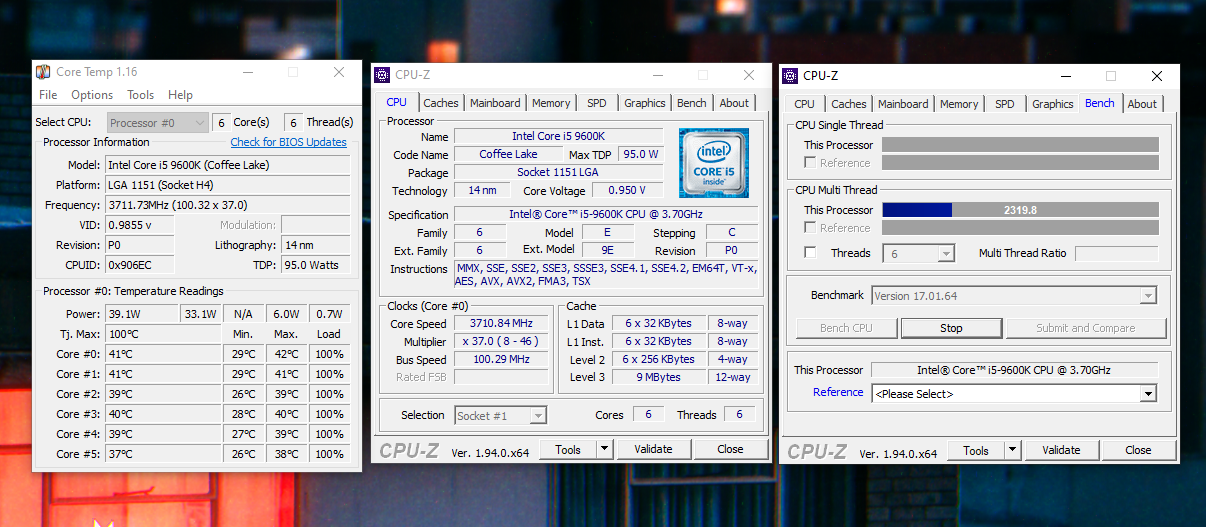Click the Power reading 39.1W

pos(142,314)
